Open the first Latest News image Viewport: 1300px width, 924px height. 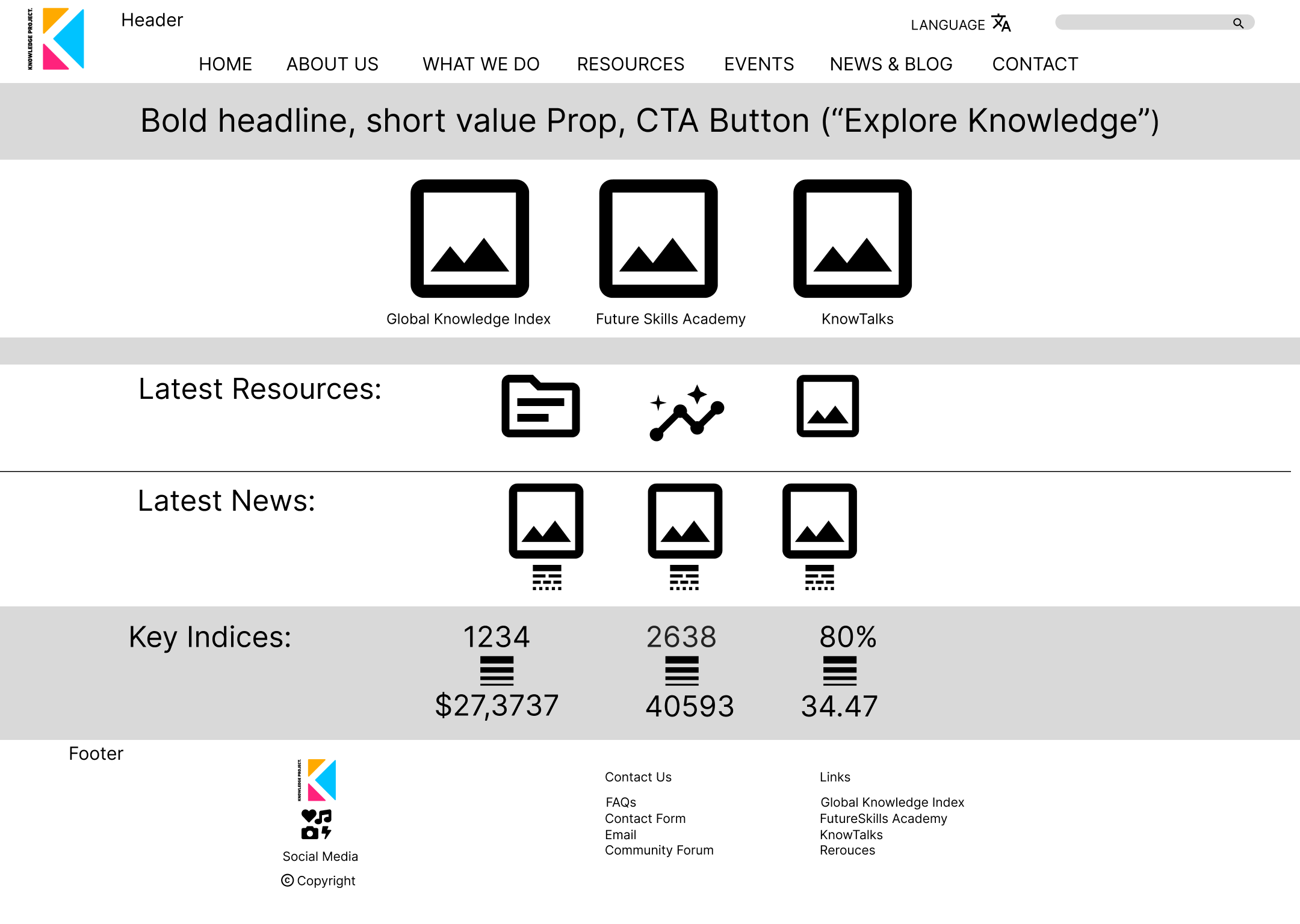point(546,521)
